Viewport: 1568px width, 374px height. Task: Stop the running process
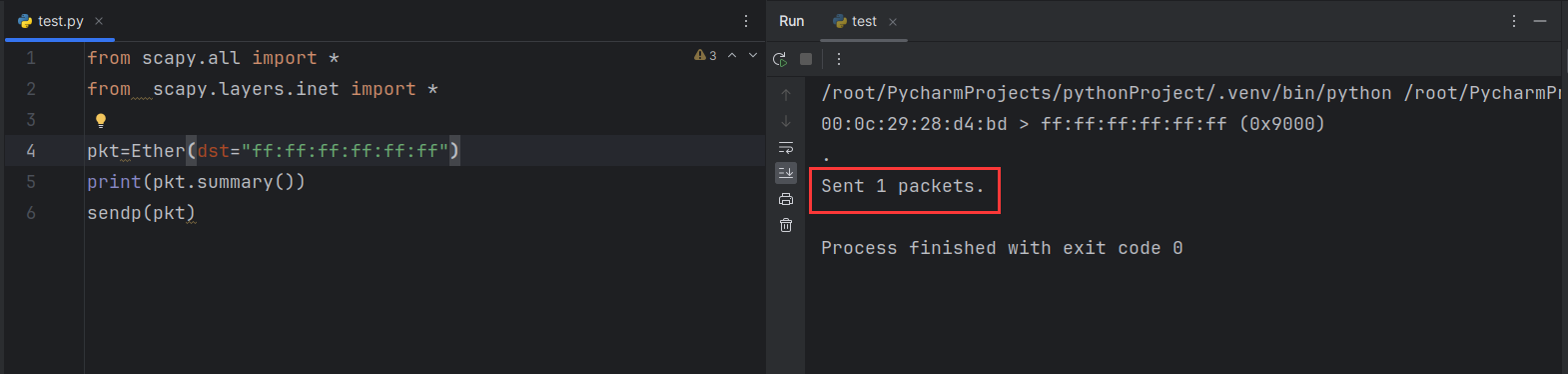tap(806, 59)
